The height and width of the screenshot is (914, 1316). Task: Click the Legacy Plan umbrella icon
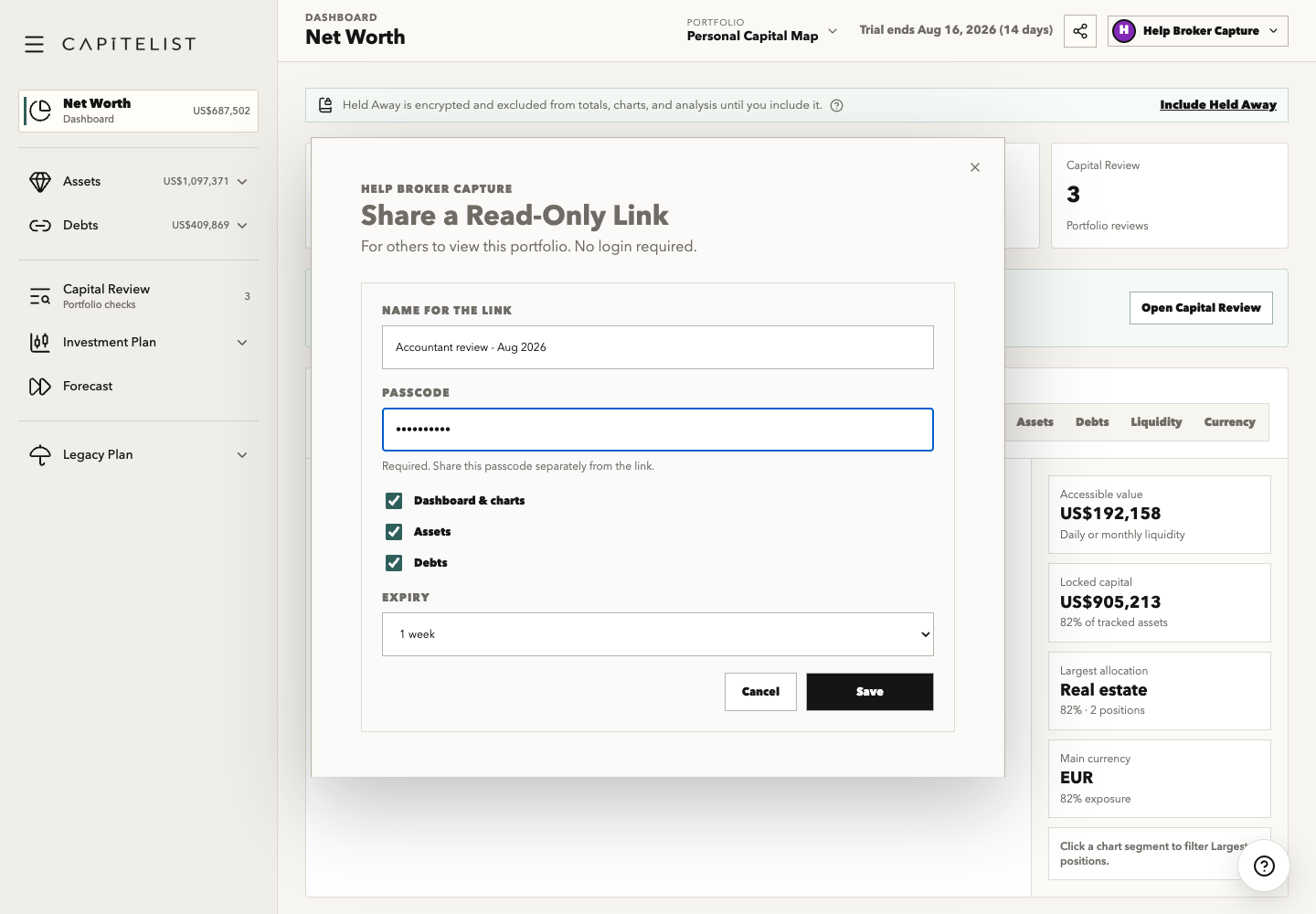click(x=40, y=455)
